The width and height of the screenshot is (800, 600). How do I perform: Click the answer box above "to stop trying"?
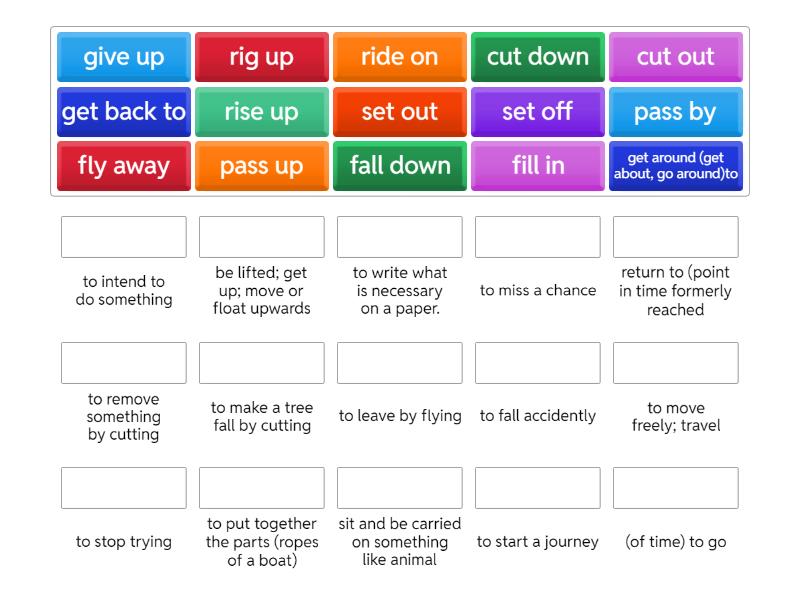point(123,488)
